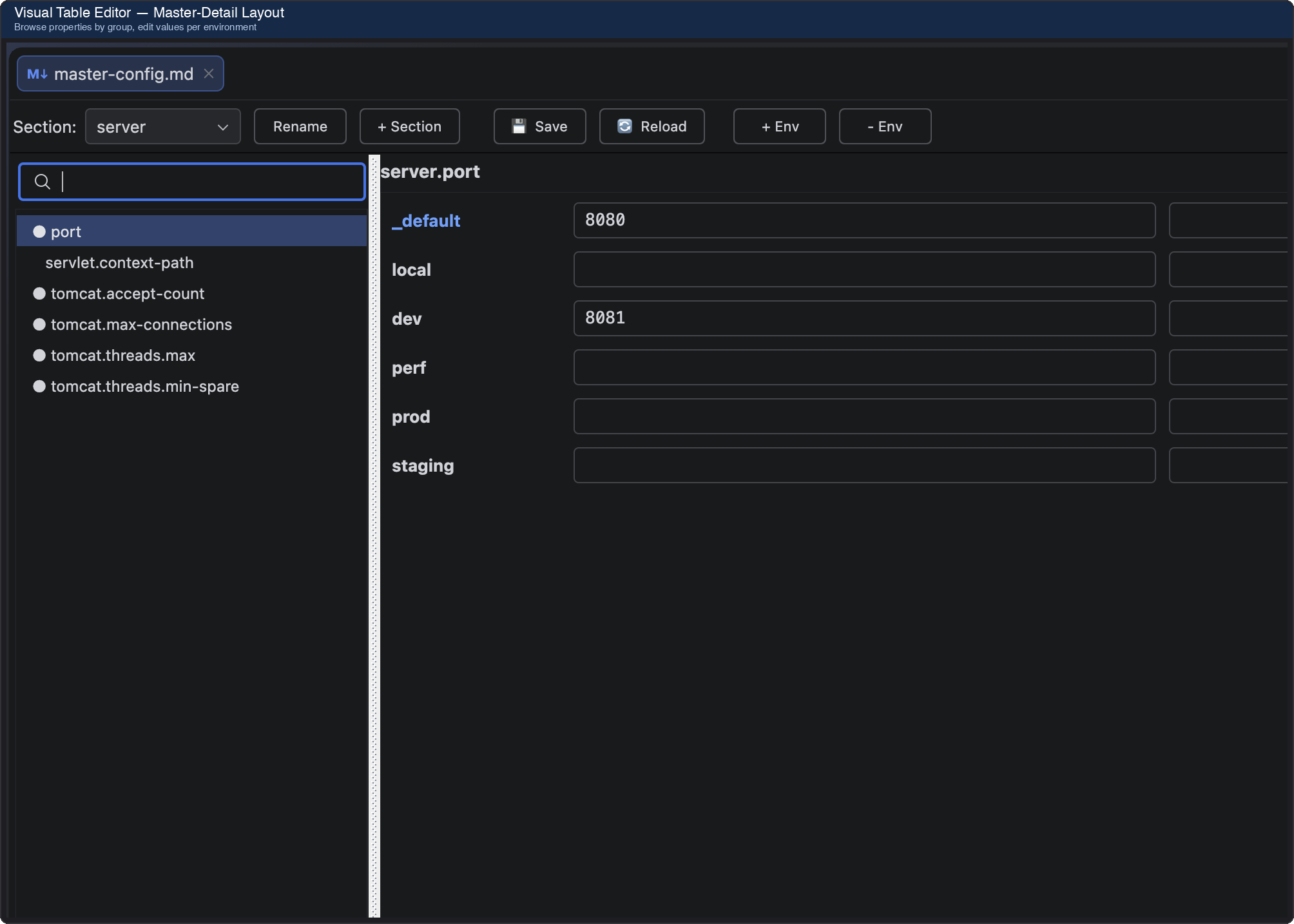This screenshot has width=1294, height=924.
Task: Click the staging value input field
Action: click(864, 465)
